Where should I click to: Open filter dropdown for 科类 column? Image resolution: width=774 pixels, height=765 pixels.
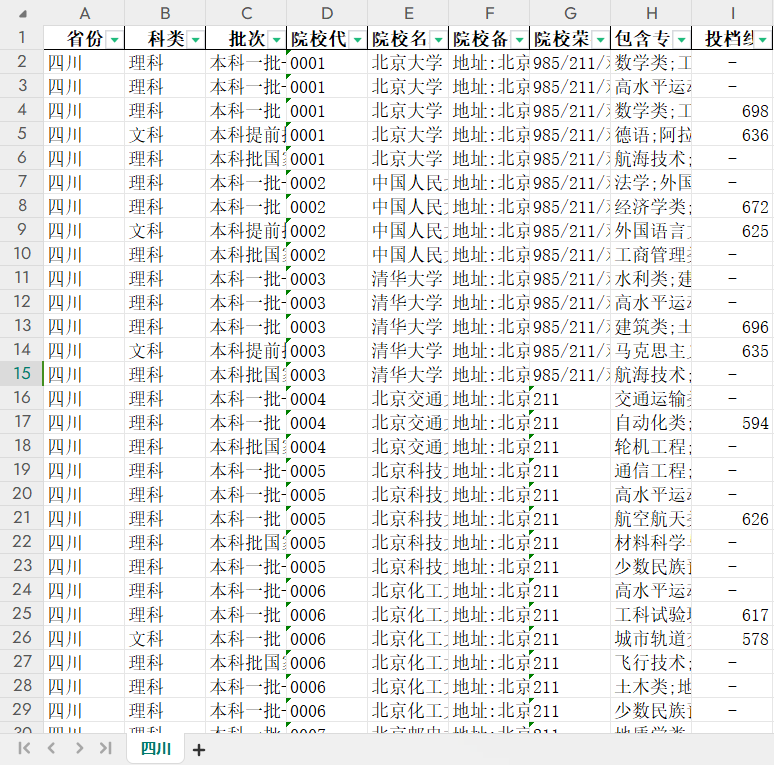coord(195,39)
